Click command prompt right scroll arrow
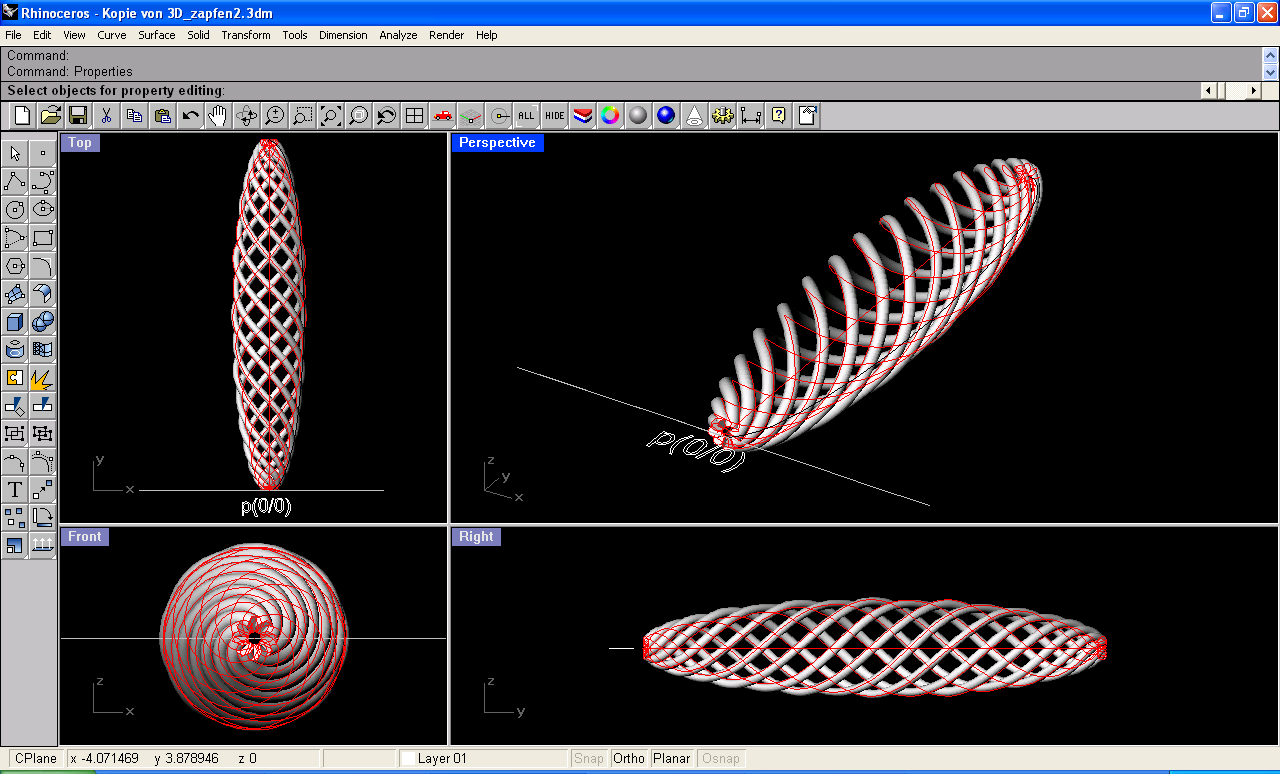This screenshot has width=1280, height=774. point(1253,90)
